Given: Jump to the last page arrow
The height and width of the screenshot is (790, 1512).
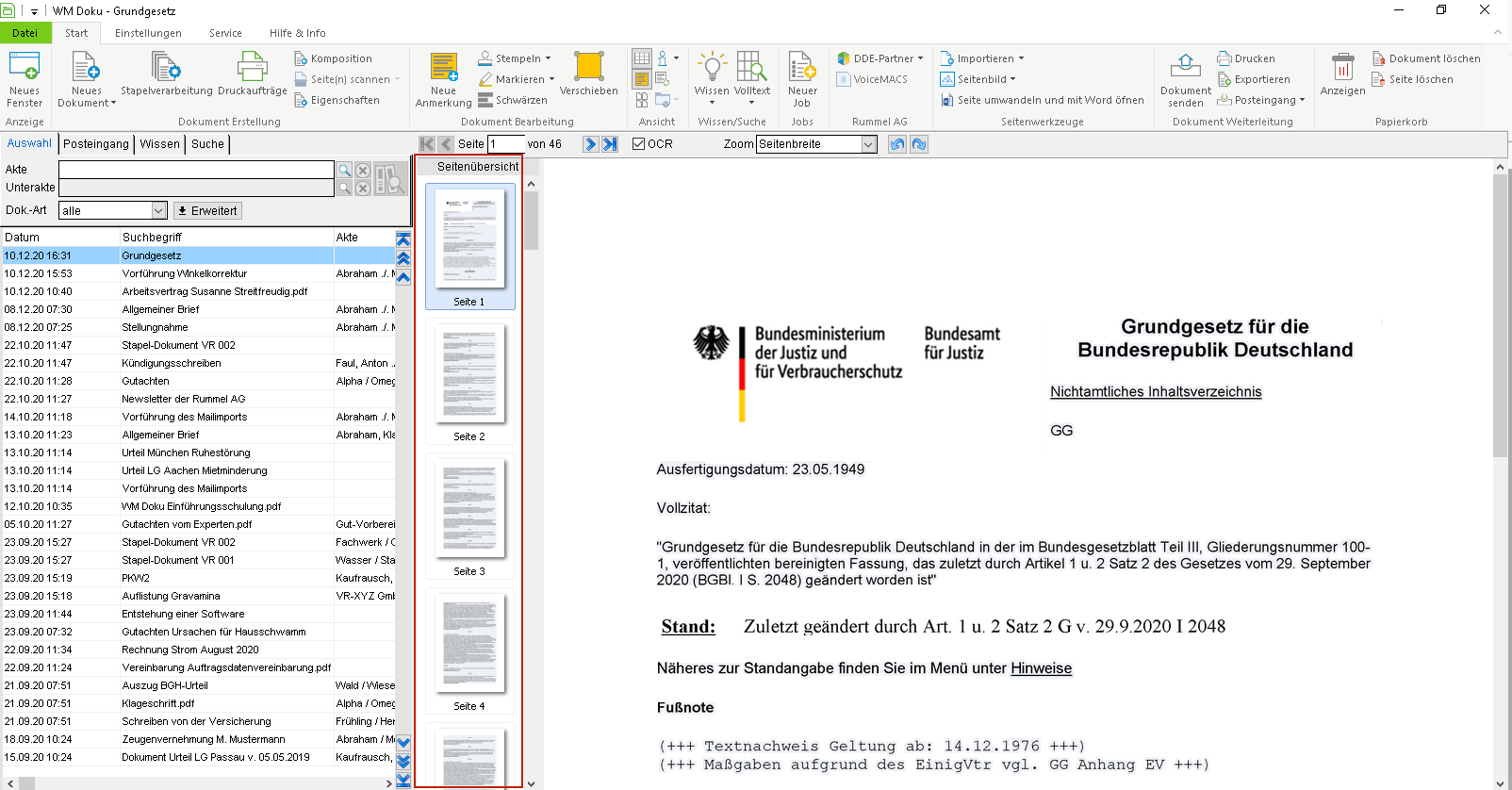Looking at the screenshot, I should [x=610, y=144].
